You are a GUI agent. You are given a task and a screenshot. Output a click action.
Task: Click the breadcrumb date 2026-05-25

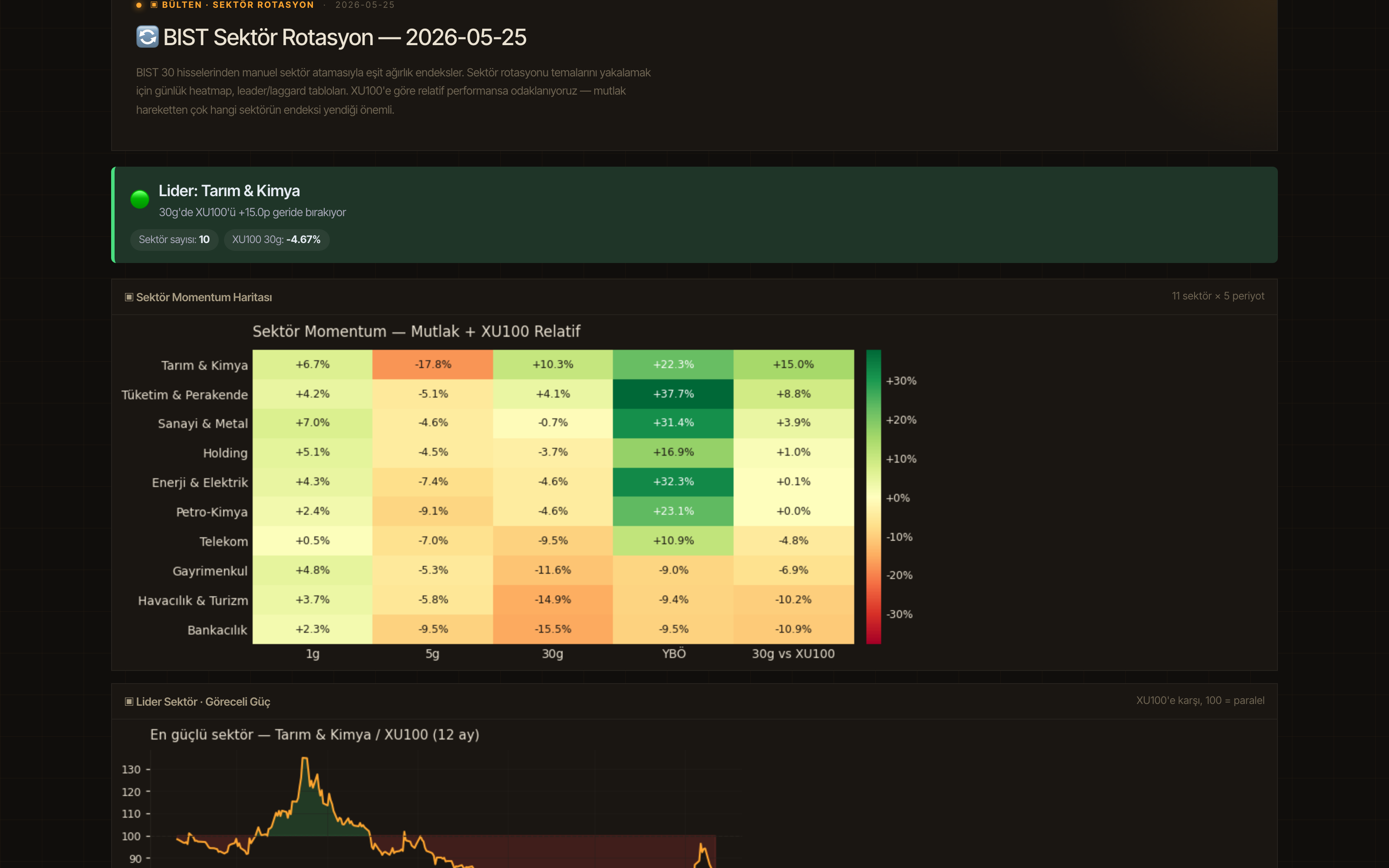pos(365,5)
